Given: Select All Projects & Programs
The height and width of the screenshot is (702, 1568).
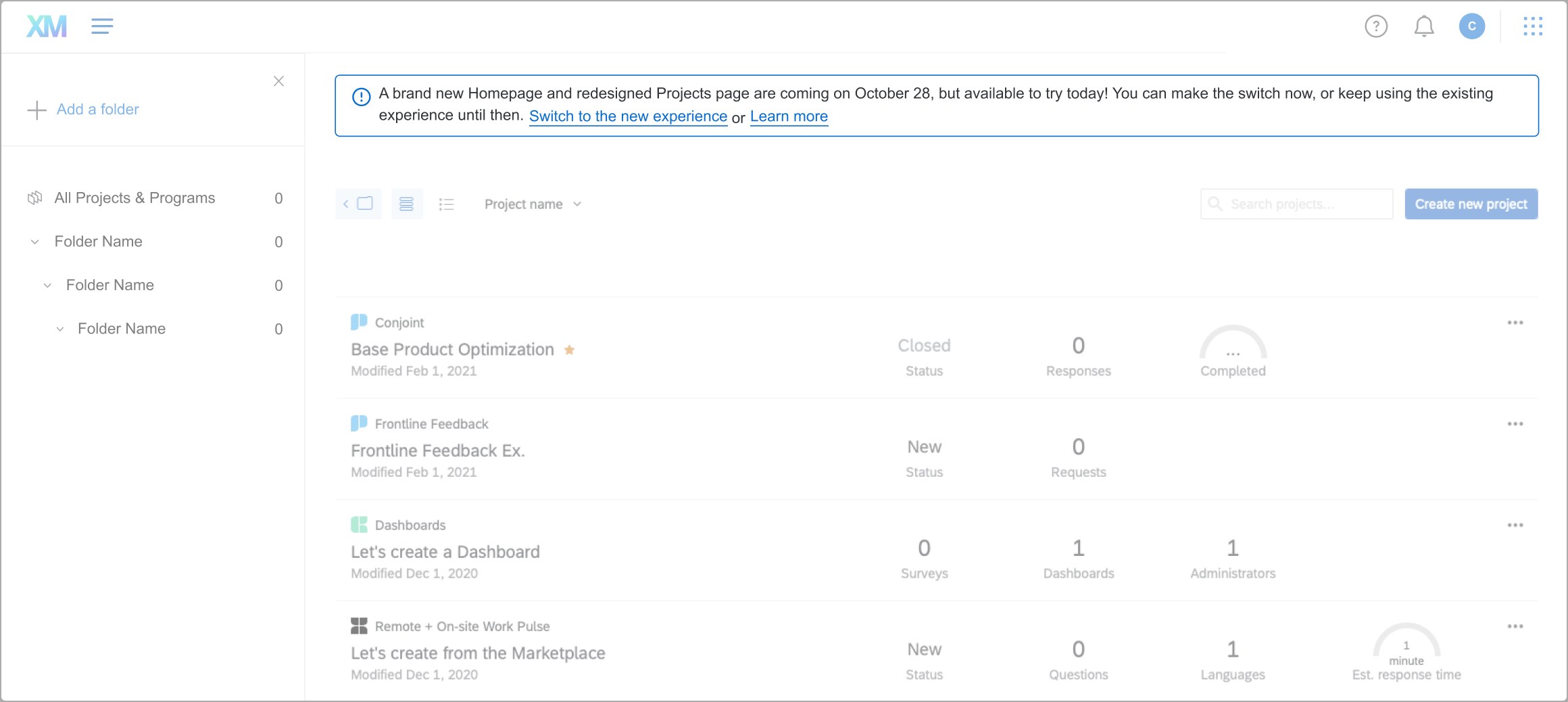Looking at the screenshot, I should (154, 198).
